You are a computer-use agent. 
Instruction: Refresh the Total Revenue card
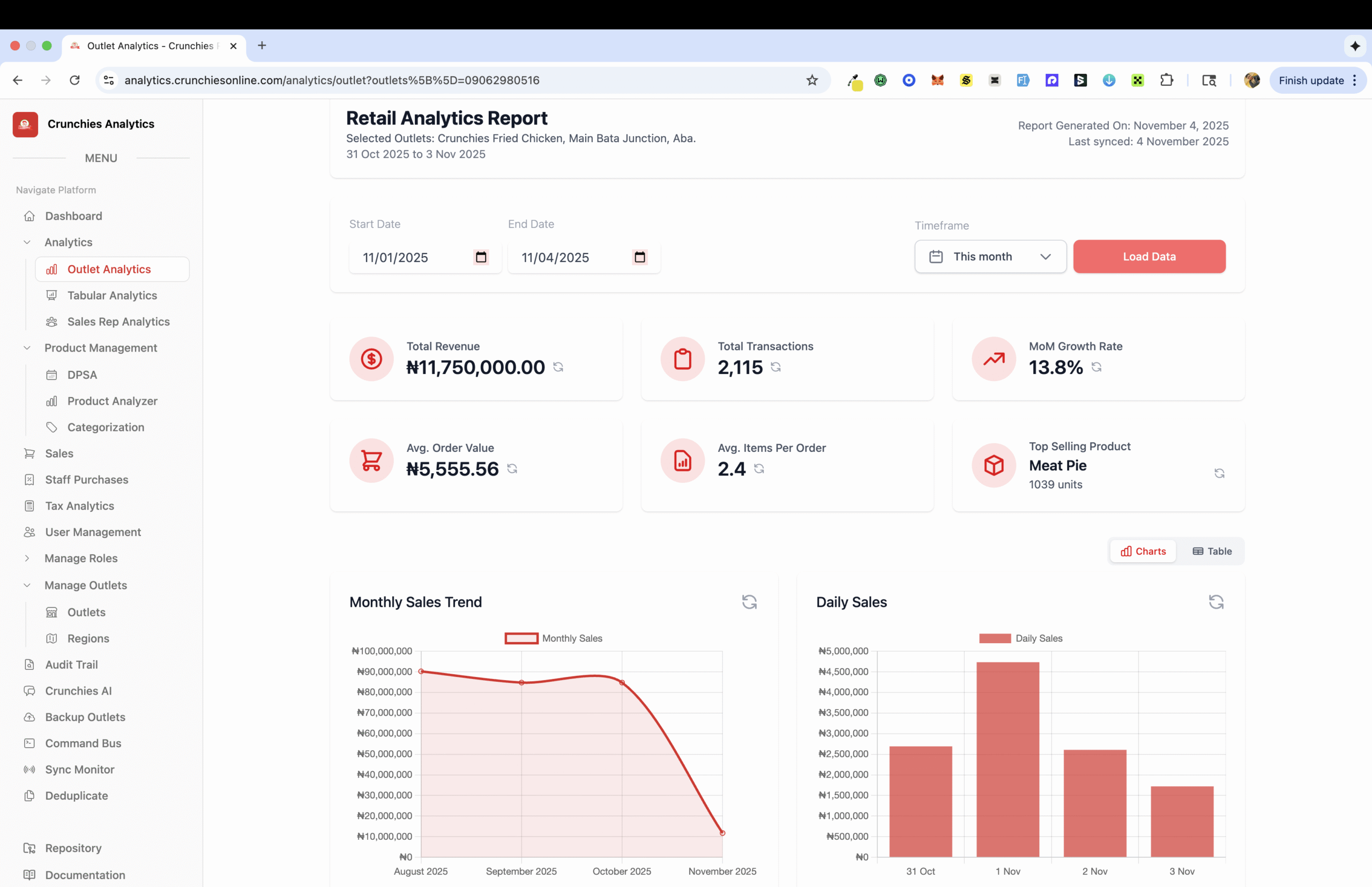[557, 367]
